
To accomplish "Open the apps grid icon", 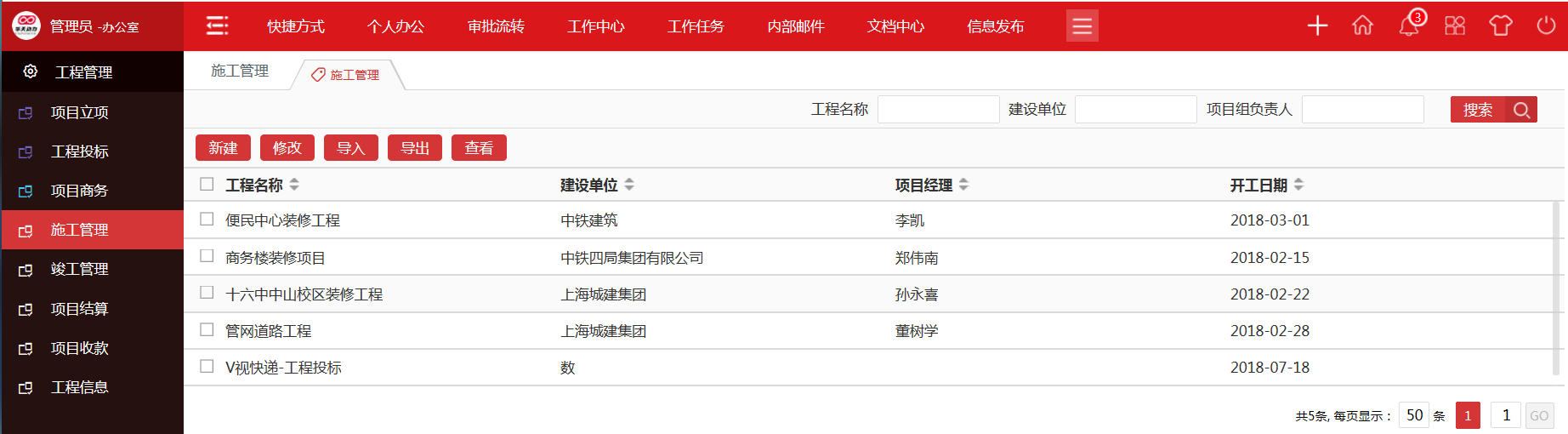I will click(x=1455, y=26).
